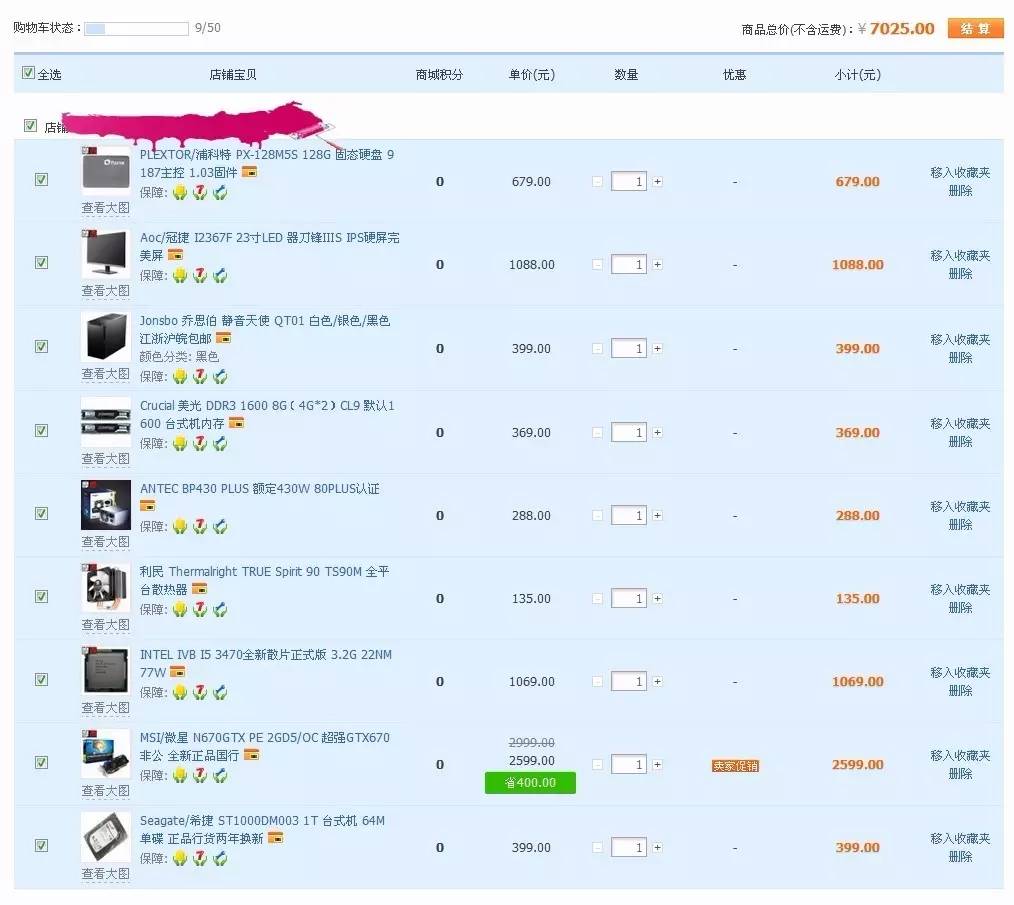Increase quantity of MSI N670GTX with plus

tap(657, 765)
